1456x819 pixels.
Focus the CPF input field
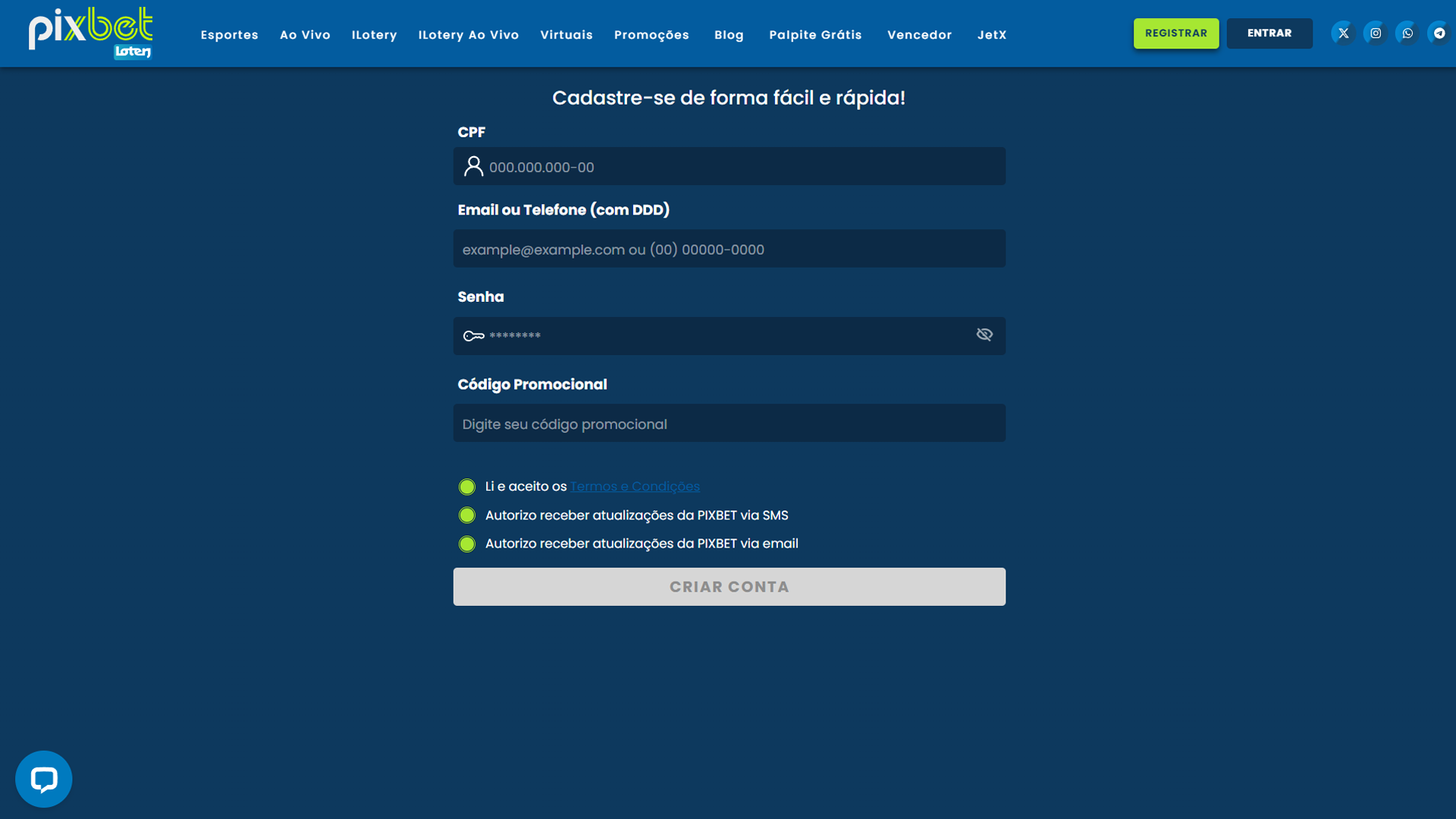point(730,166)
